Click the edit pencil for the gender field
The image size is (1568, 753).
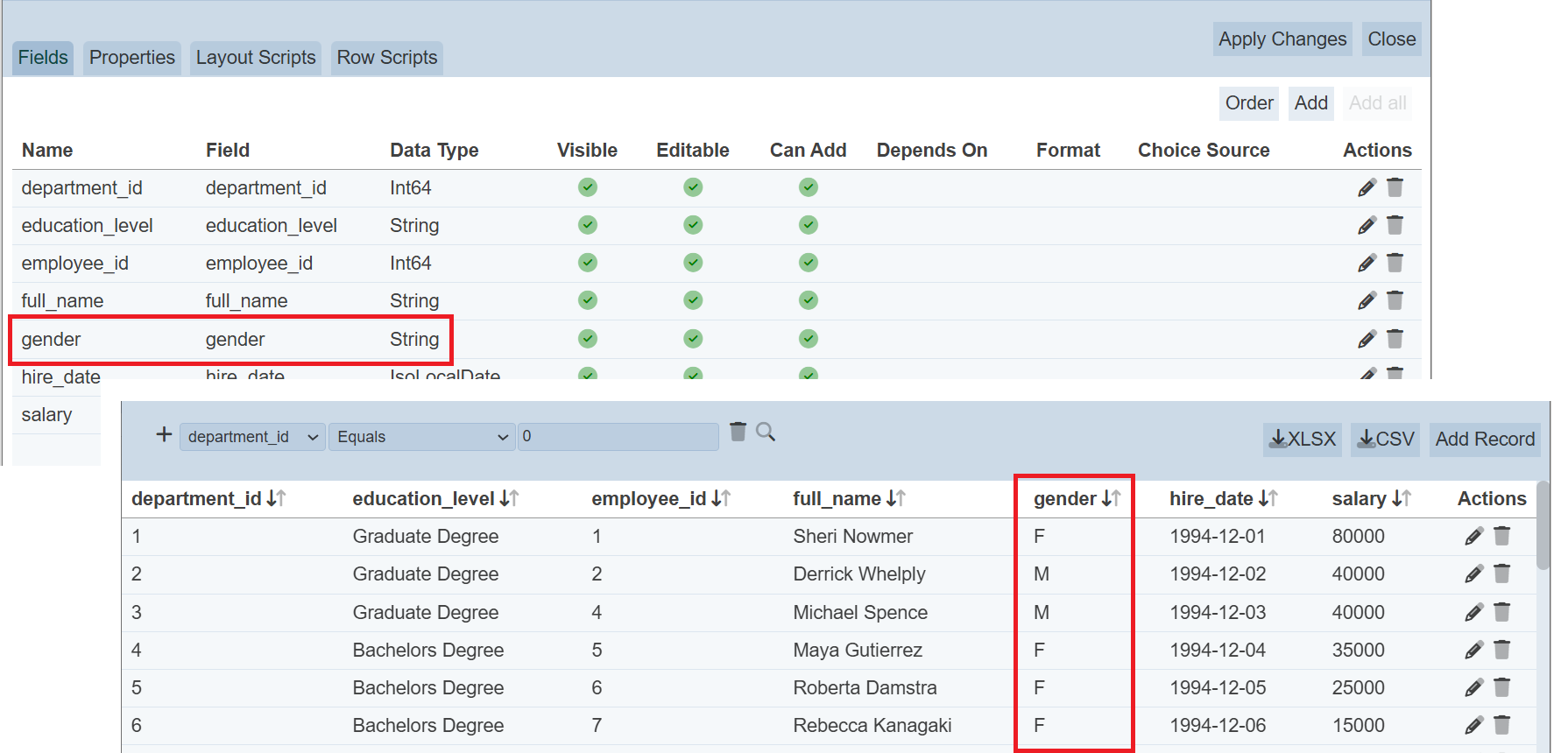1366,339
